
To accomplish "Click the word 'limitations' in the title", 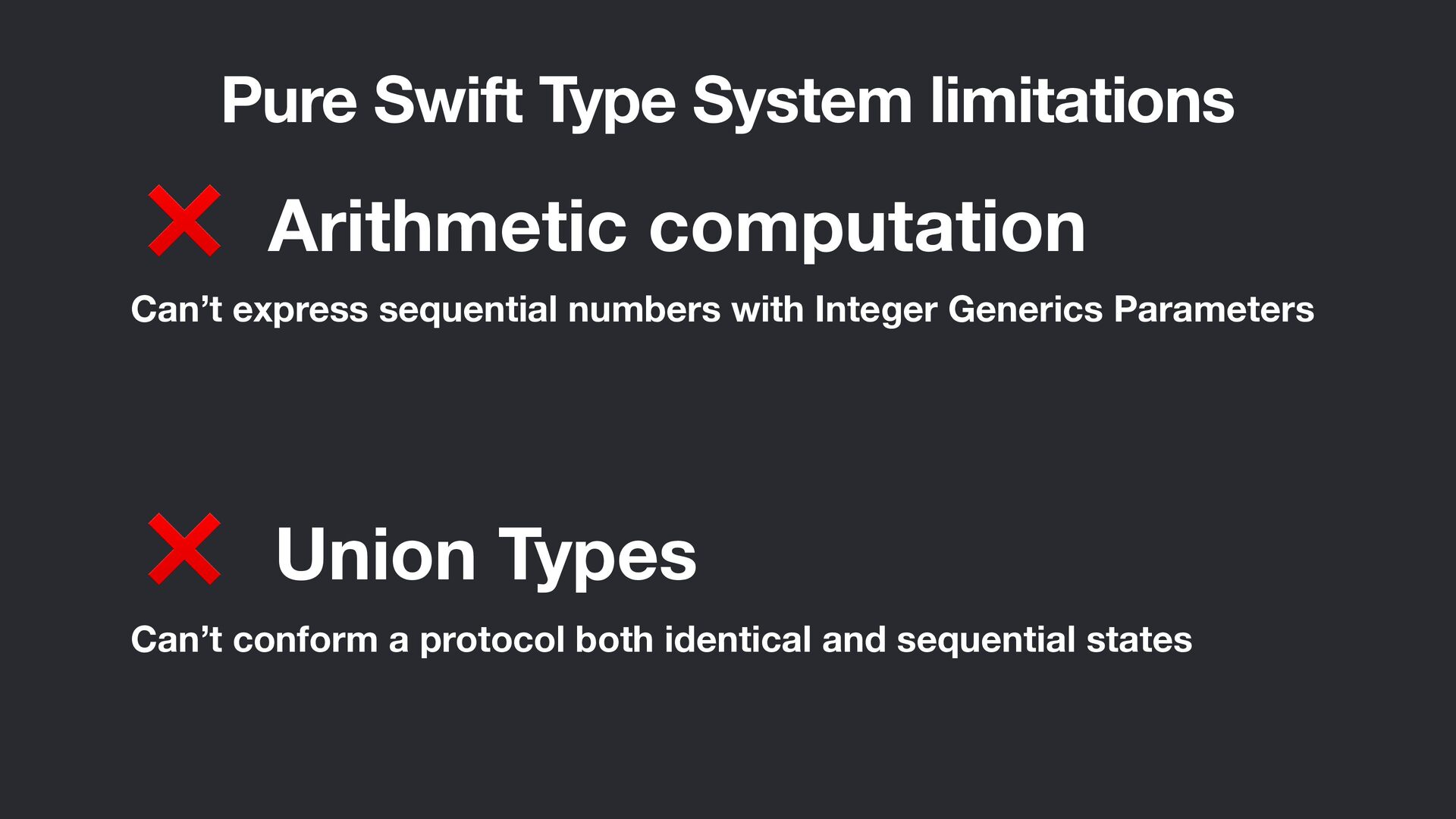I will point(1082,101).
